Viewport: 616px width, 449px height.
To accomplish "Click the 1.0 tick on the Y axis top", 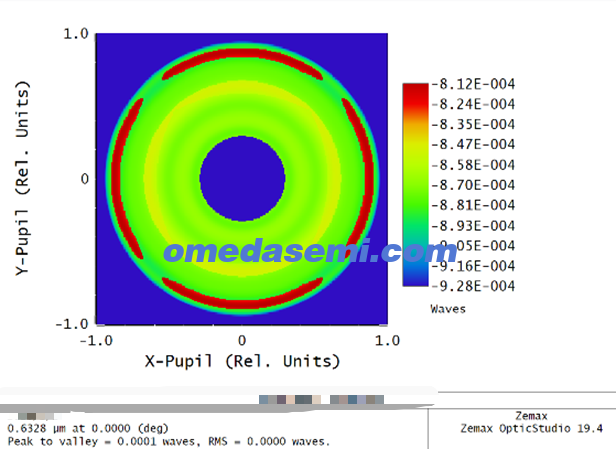I will (77, 33).
